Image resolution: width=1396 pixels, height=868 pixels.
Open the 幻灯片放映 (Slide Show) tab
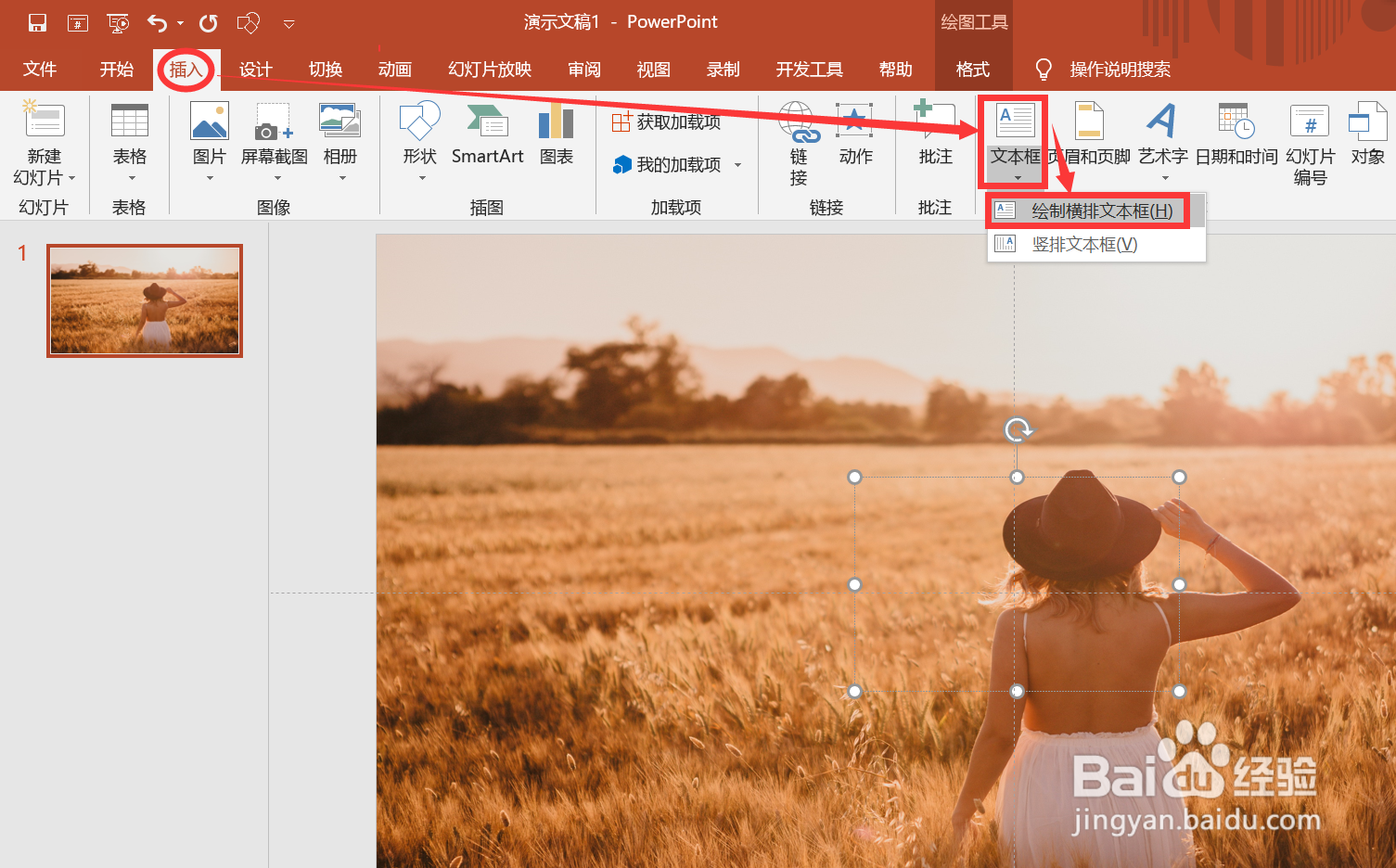click(490, 70)
